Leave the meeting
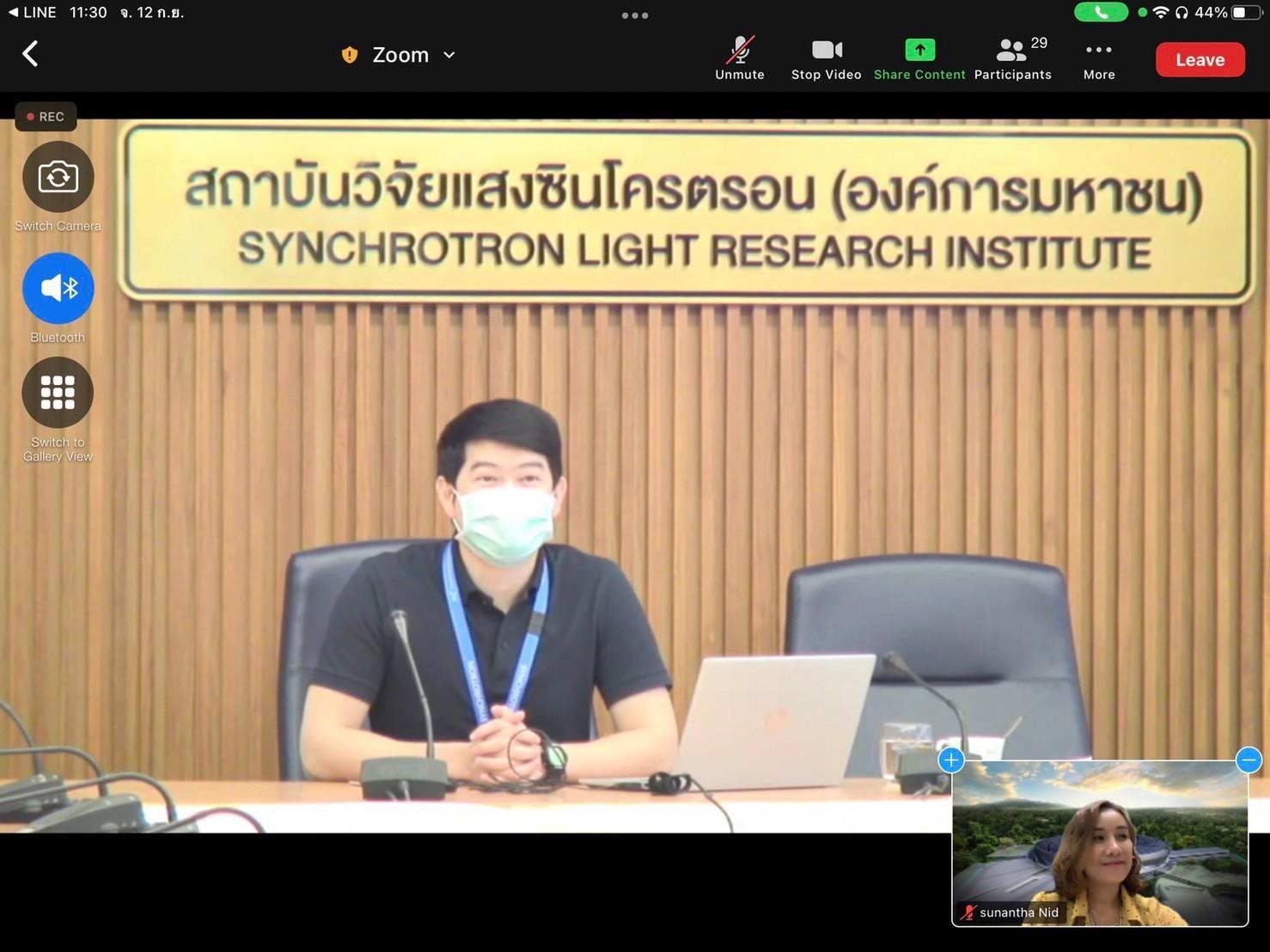This screenshot has height=952, width=1270. [1200, 59]
